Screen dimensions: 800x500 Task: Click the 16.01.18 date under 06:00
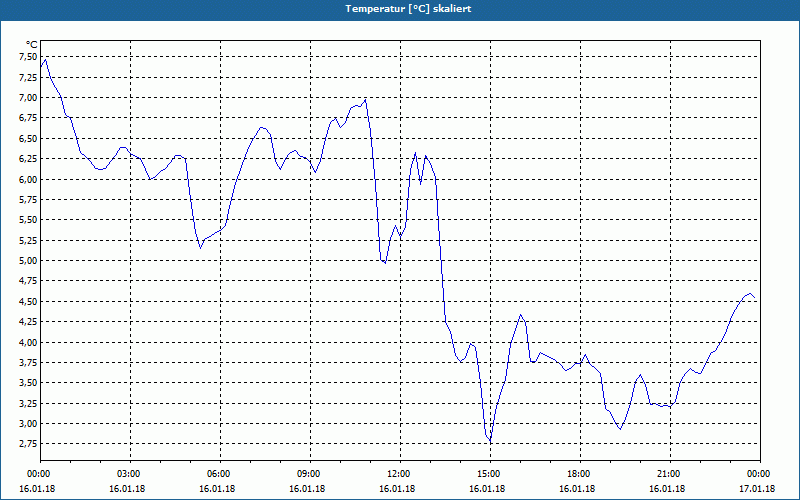(x=217, y=489)
